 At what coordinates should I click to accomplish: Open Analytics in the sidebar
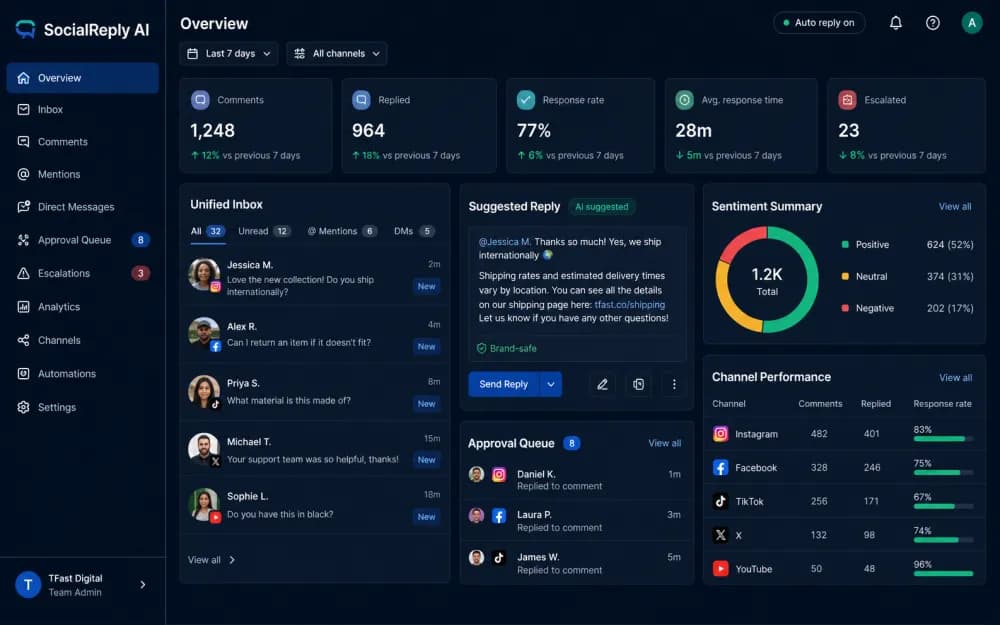click(82, 307)
